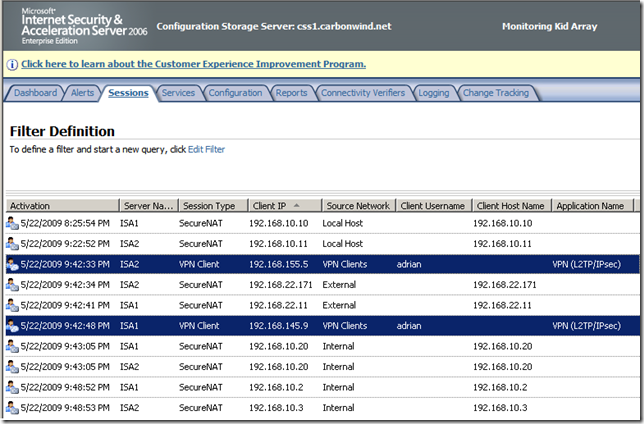
Task: Click session icon for 9:42:33 PM VPN row
Action: pos(12,265)
